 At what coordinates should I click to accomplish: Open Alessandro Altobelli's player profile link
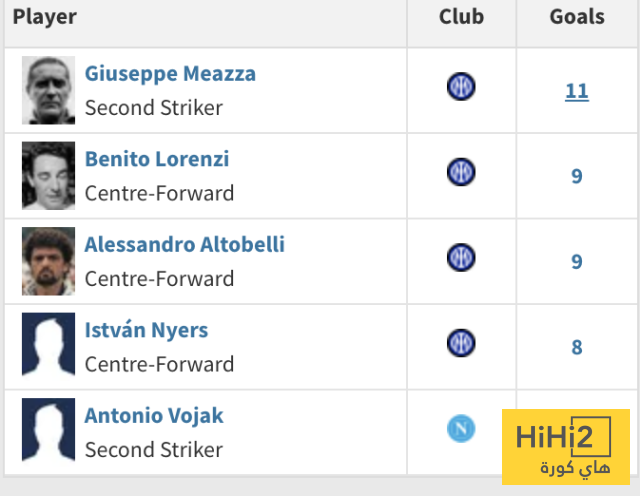click(185, 245)
